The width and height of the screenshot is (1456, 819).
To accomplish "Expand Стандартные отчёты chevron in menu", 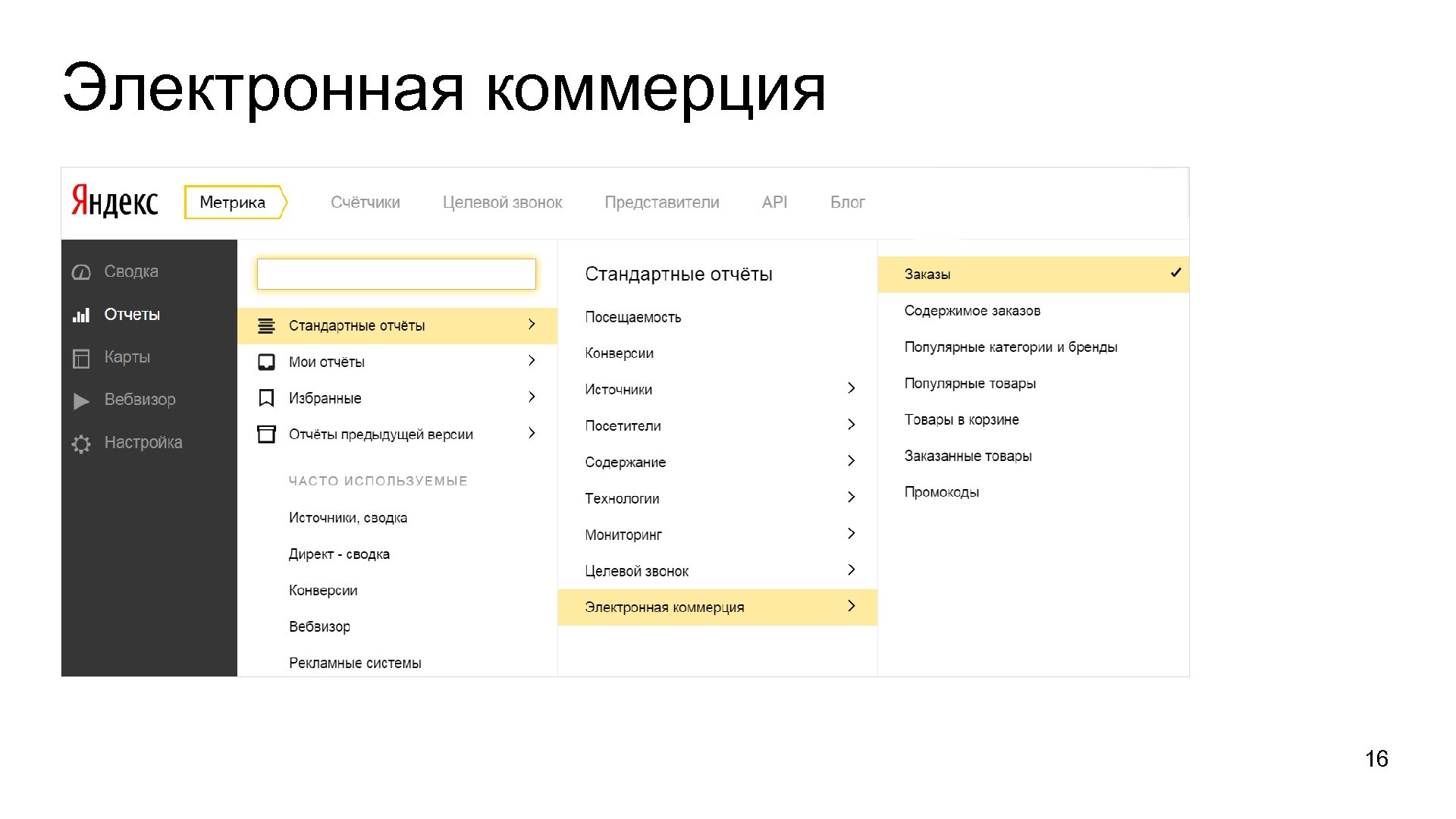I will (x=532, y=325).
